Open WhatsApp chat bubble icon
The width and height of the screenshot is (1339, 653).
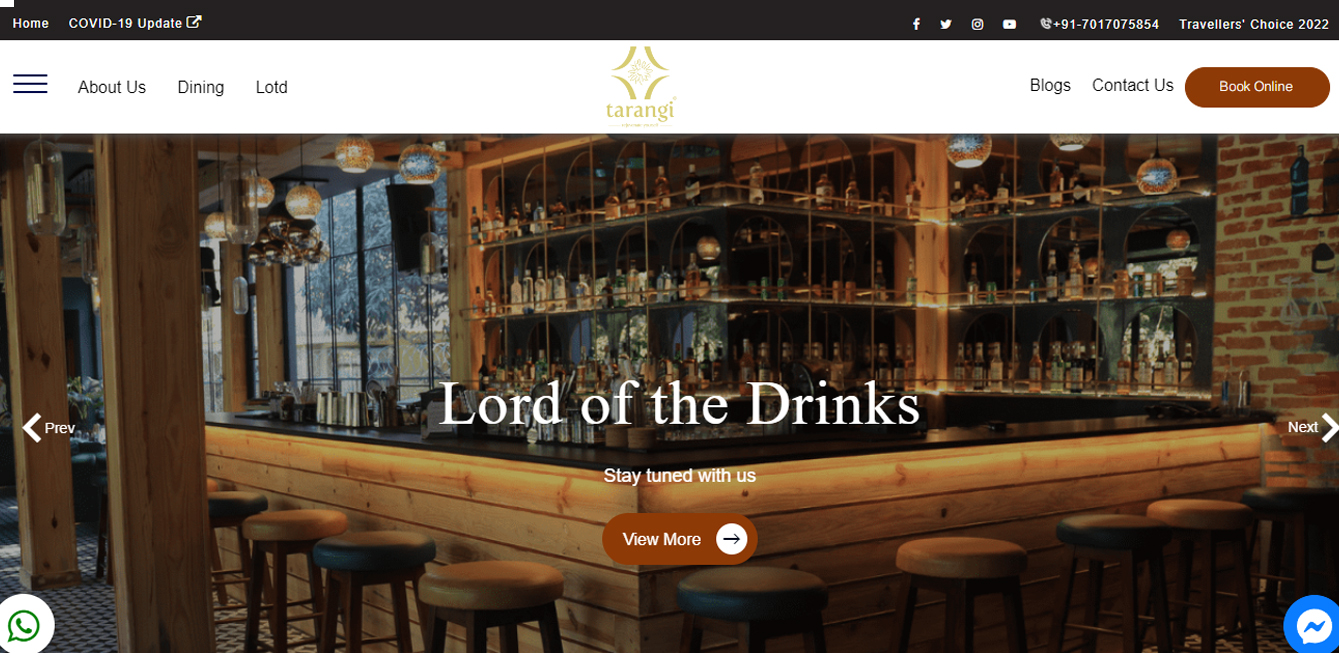click(x=24, y=626)
